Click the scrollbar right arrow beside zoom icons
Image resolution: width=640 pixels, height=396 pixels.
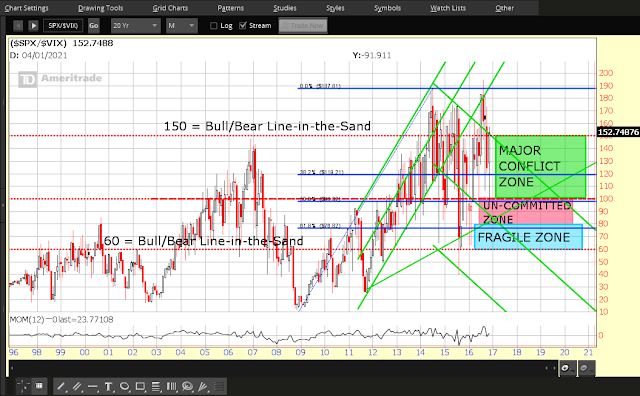pyautogui.click(x=555, y=368)
